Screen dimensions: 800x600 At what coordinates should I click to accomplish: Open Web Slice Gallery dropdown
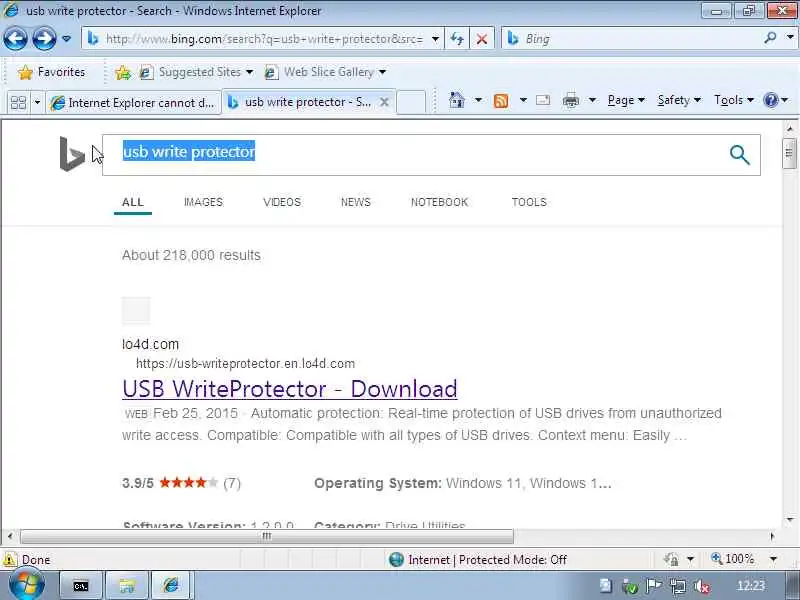pos(325,72)
